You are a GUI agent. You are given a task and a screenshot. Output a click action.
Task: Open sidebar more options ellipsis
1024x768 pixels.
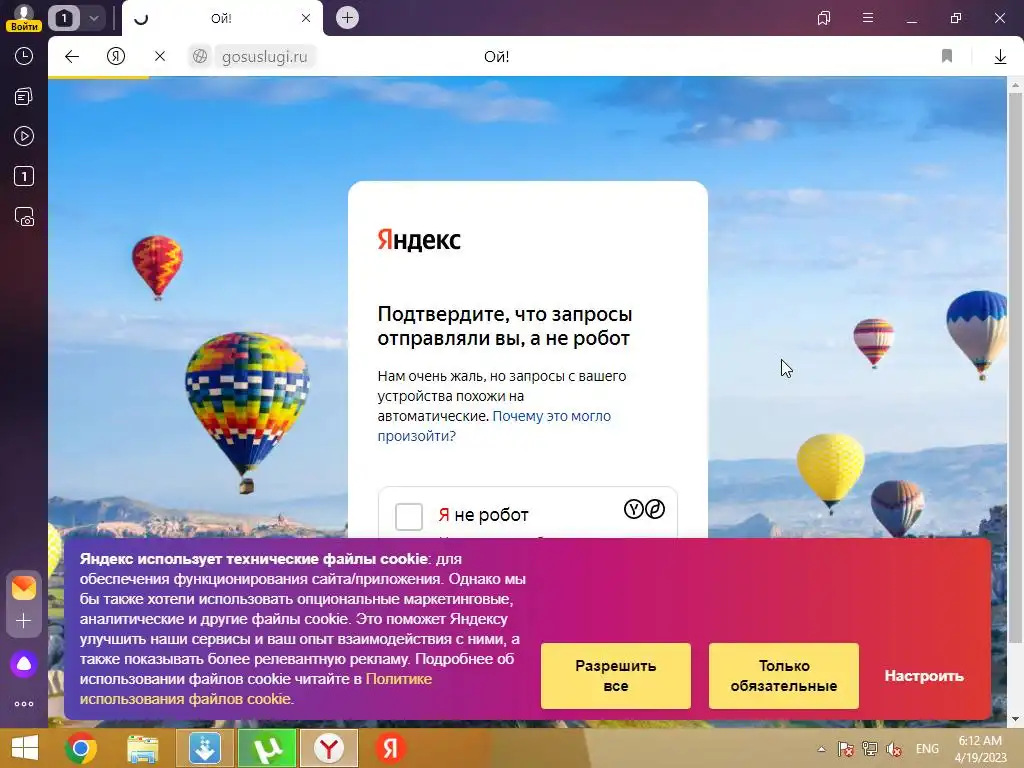coord(24,704)
